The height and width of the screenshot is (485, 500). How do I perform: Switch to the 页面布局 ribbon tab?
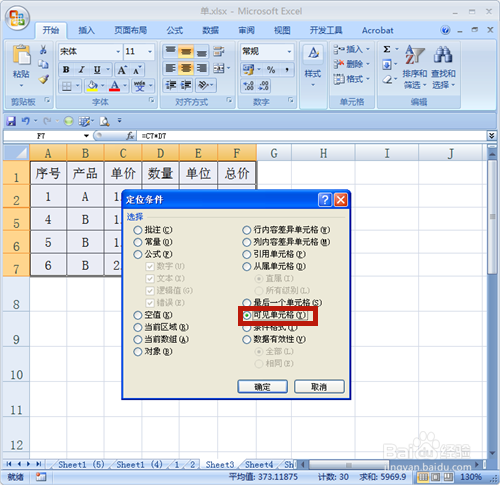point(131,30)
